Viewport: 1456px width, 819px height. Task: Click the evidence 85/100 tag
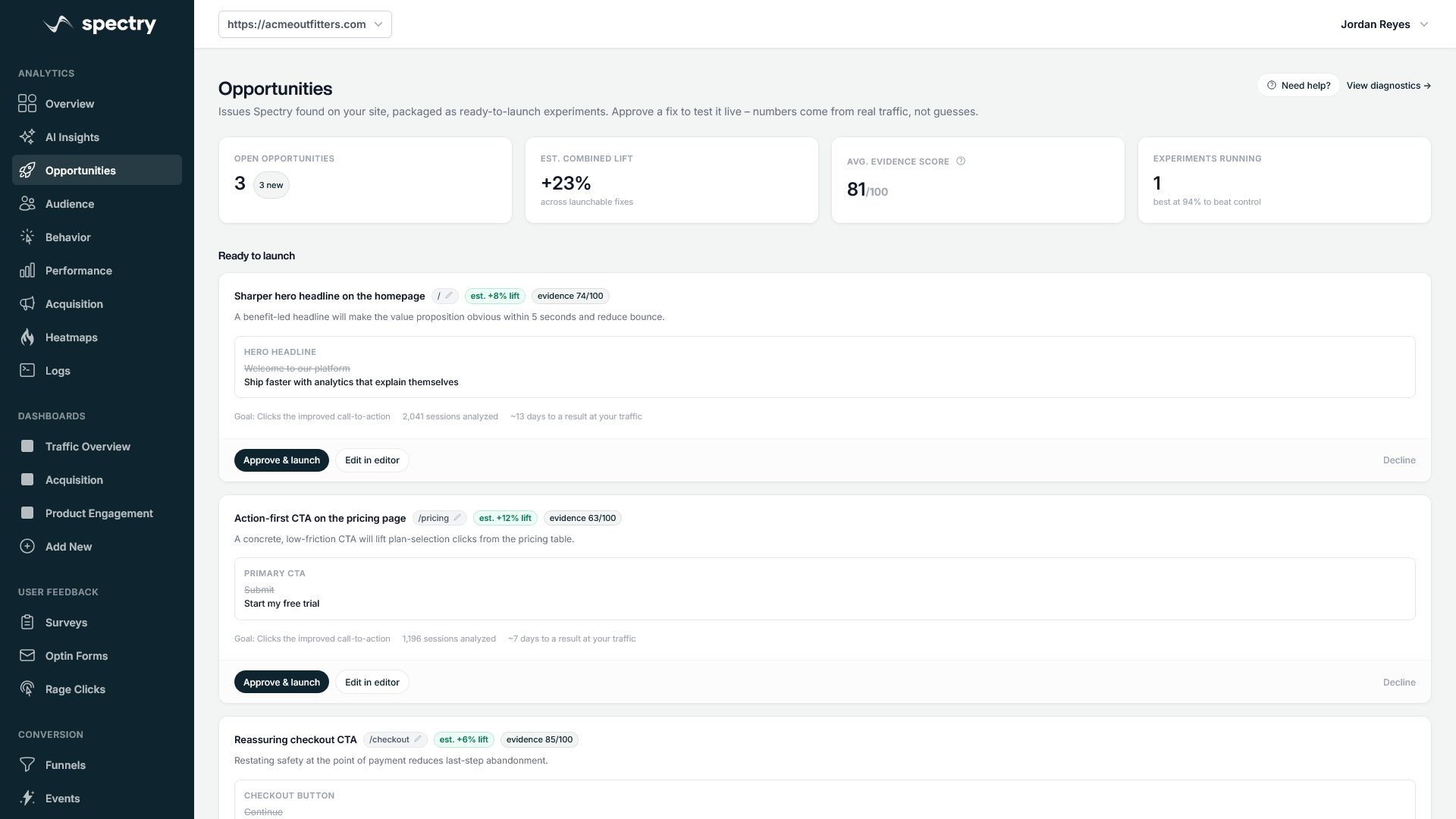tap(539, 739)
